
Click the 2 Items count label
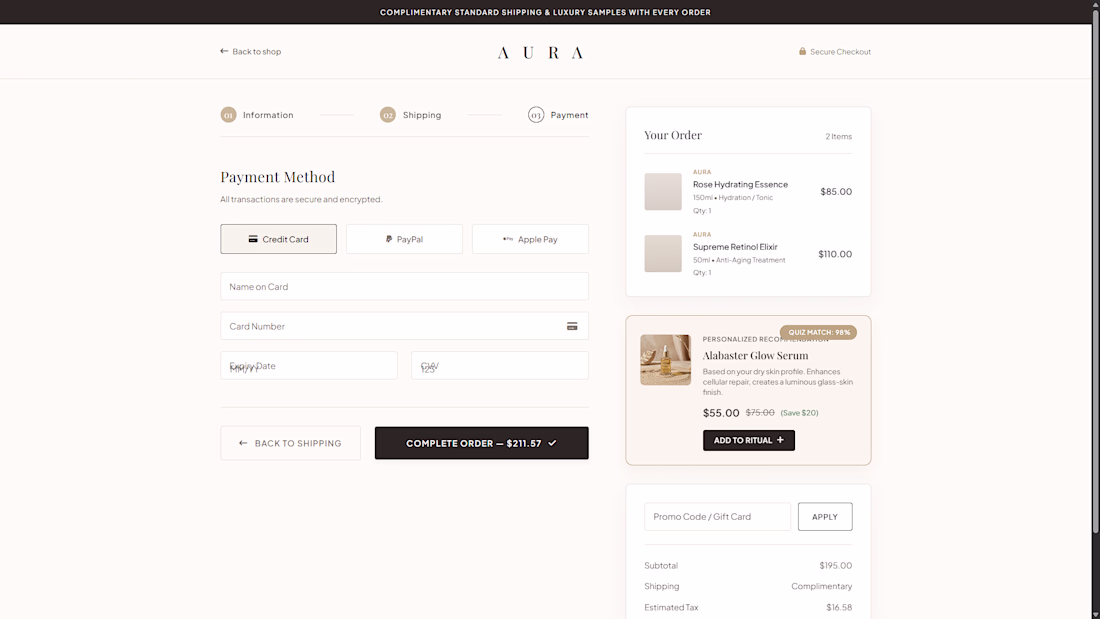pyautogui.click(x=838, y=137)
